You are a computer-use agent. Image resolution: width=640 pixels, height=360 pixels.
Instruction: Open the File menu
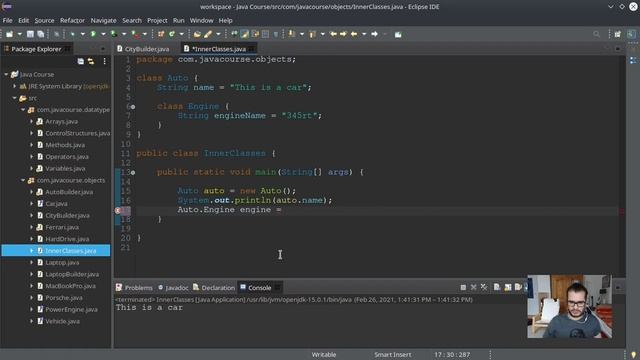[x=7, y=20]
